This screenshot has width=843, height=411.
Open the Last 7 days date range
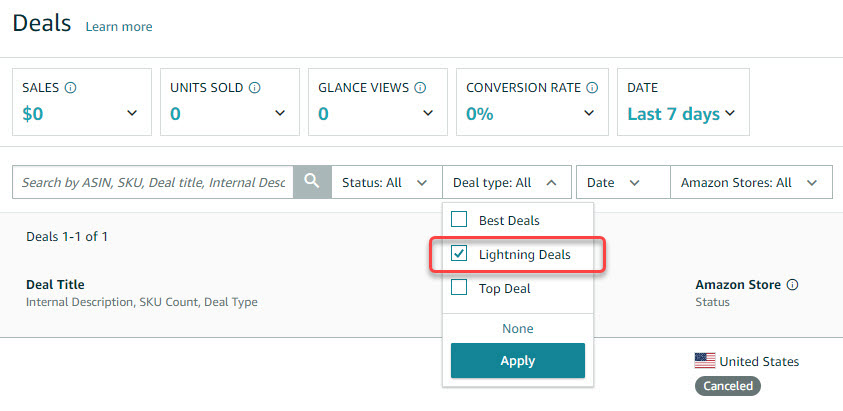tap(681, 114)
